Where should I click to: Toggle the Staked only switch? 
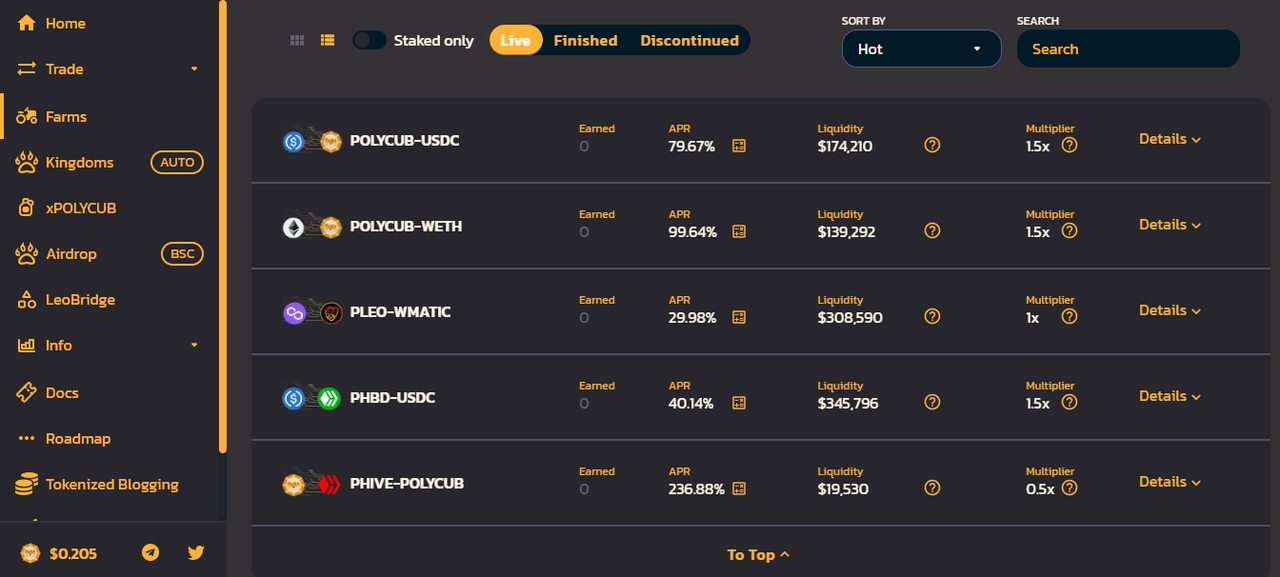click(369, 40)
